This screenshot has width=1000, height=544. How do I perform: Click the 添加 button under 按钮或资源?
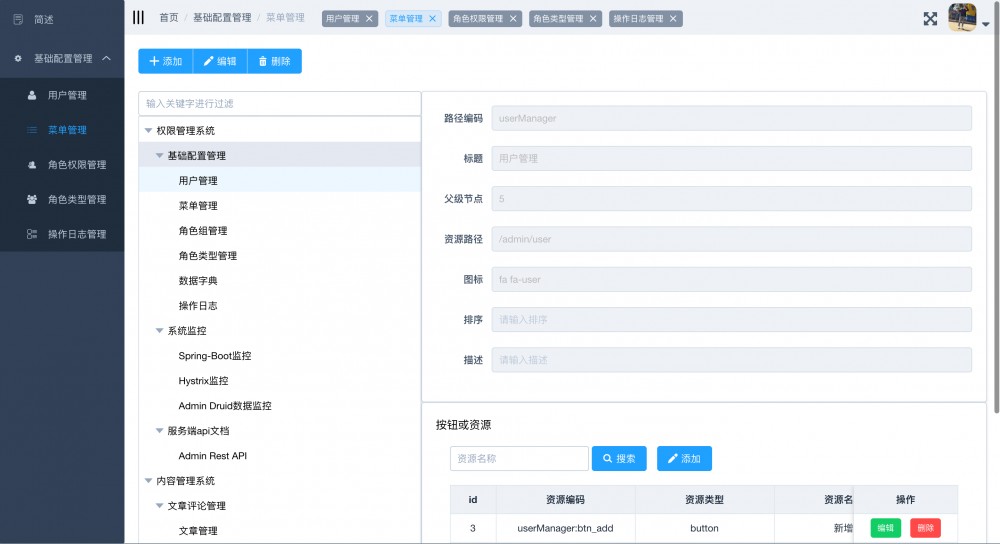click(684, 459)
